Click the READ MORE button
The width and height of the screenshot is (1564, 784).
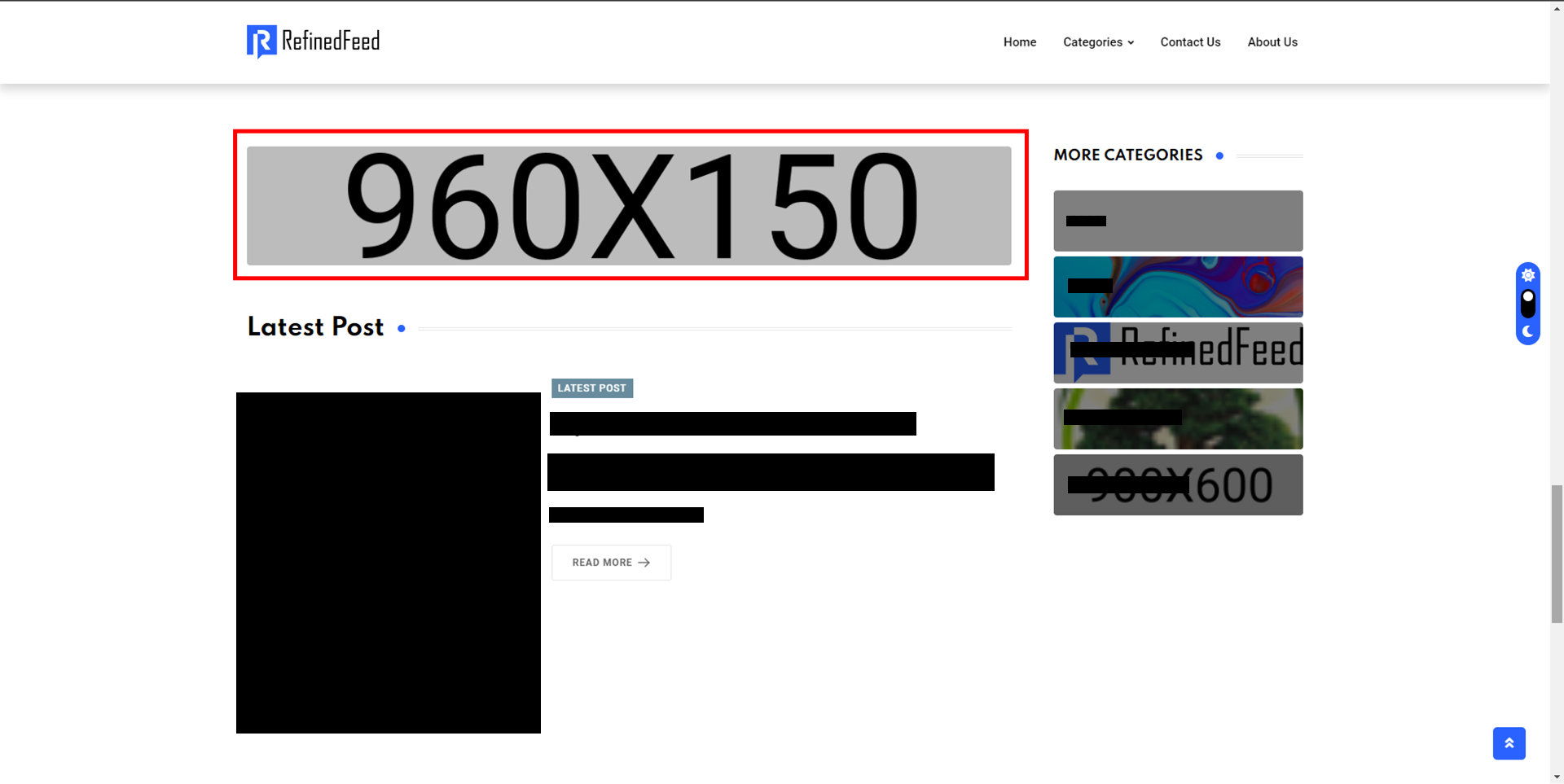tap(611, 563)
